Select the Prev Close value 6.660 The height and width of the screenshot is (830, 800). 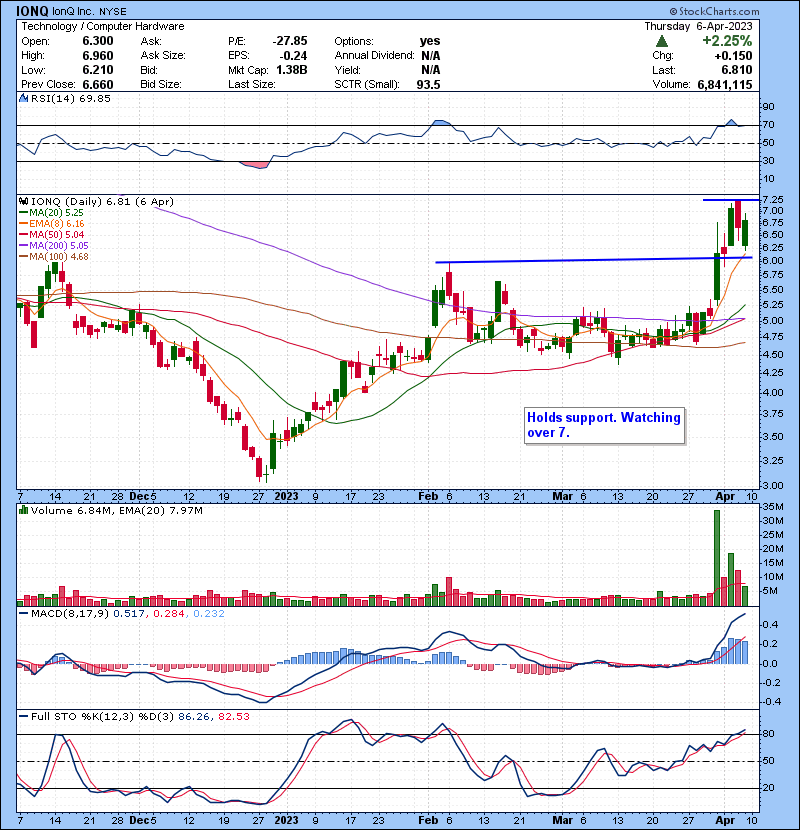click(x=98, y=84)
